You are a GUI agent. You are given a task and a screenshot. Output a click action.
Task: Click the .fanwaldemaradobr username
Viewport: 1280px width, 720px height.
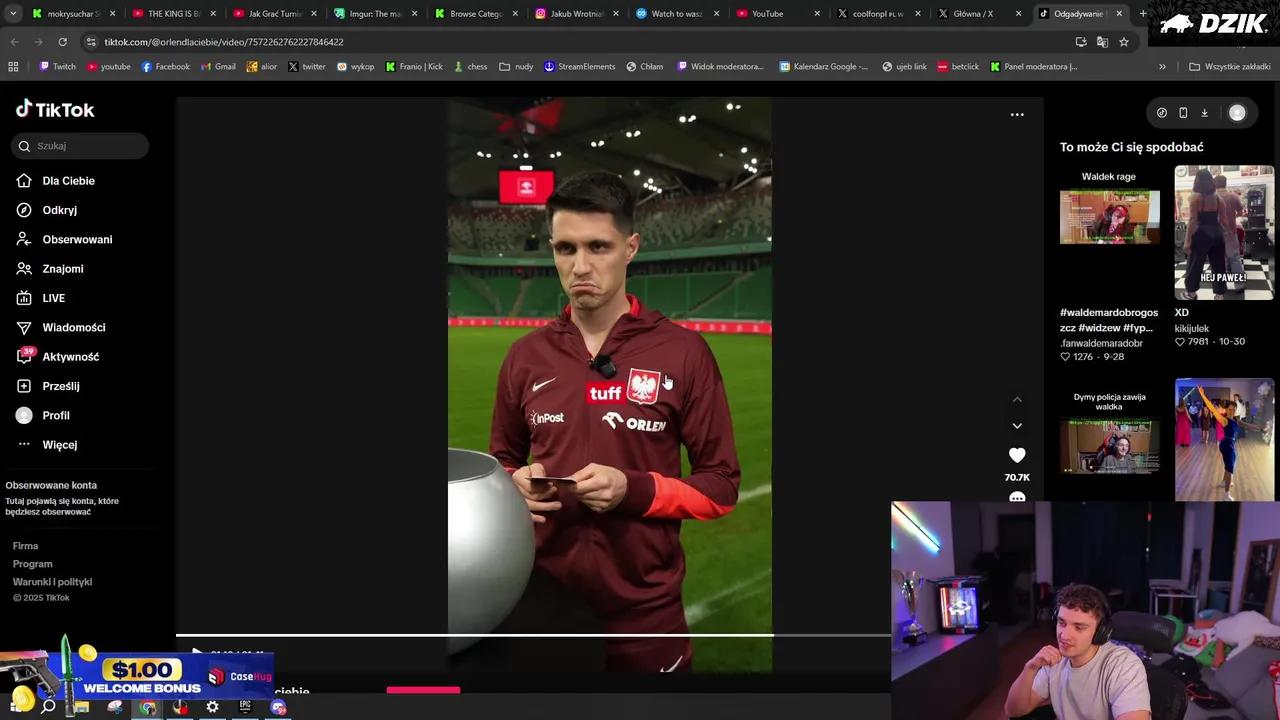coord(1101,343)
